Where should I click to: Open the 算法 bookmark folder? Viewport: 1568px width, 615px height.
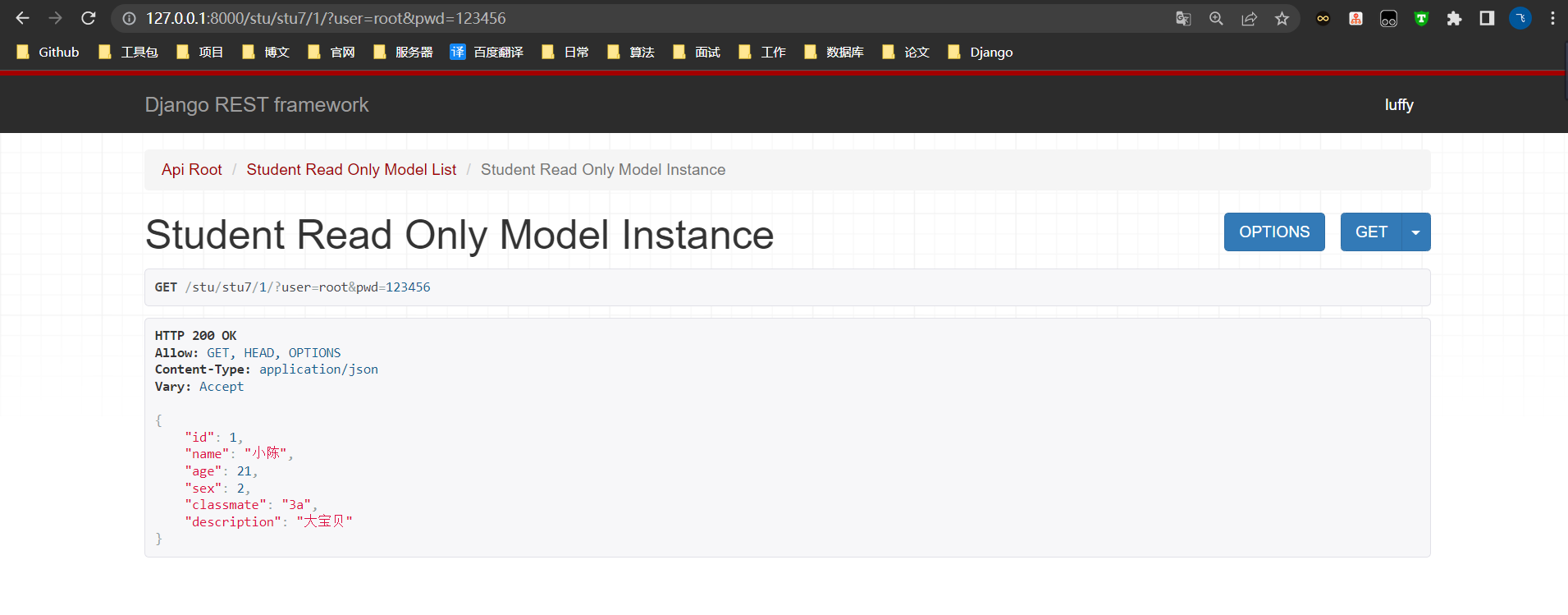631,52
